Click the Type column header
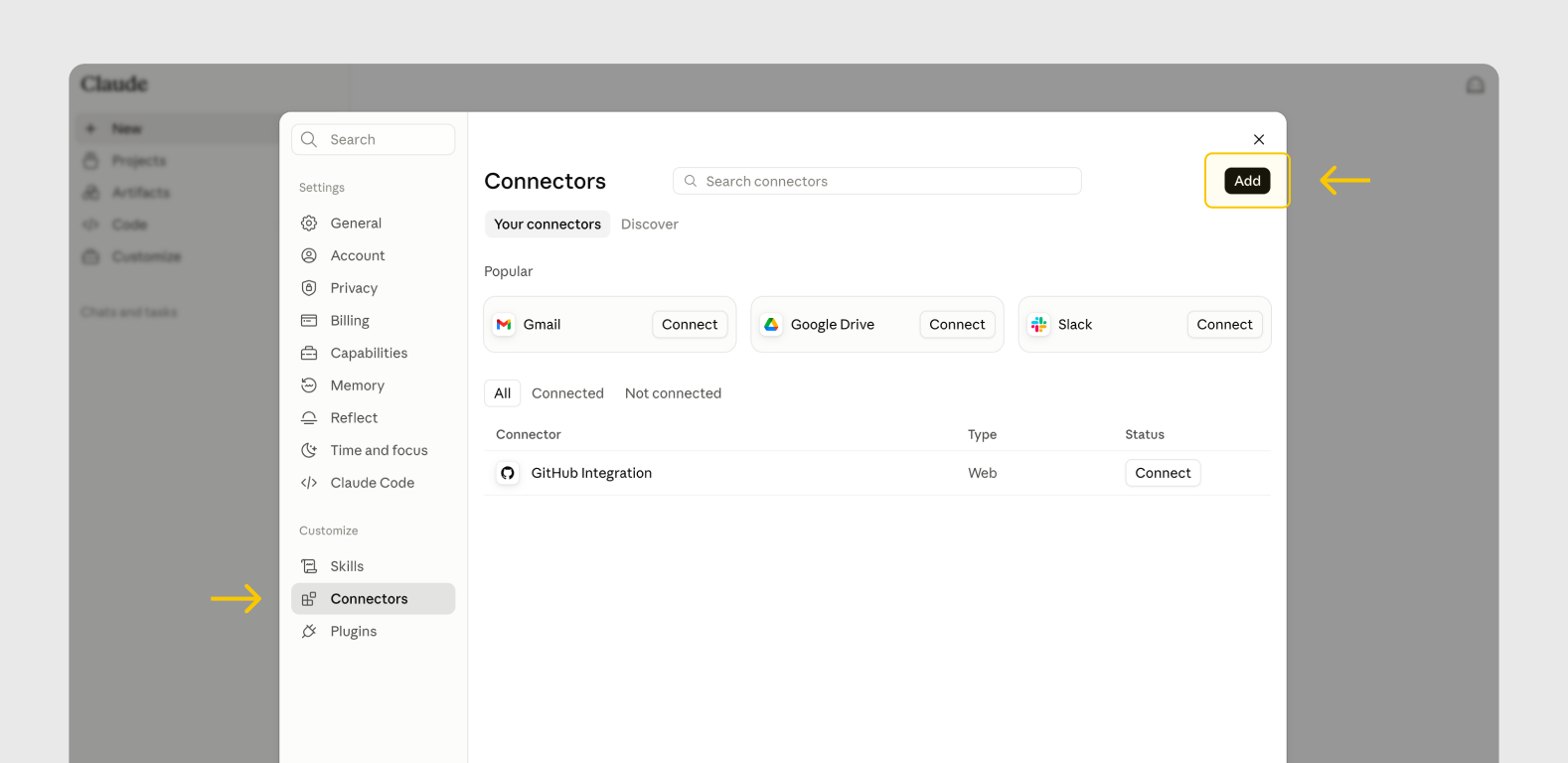The image size is (1568, 763). click(983, 434)
